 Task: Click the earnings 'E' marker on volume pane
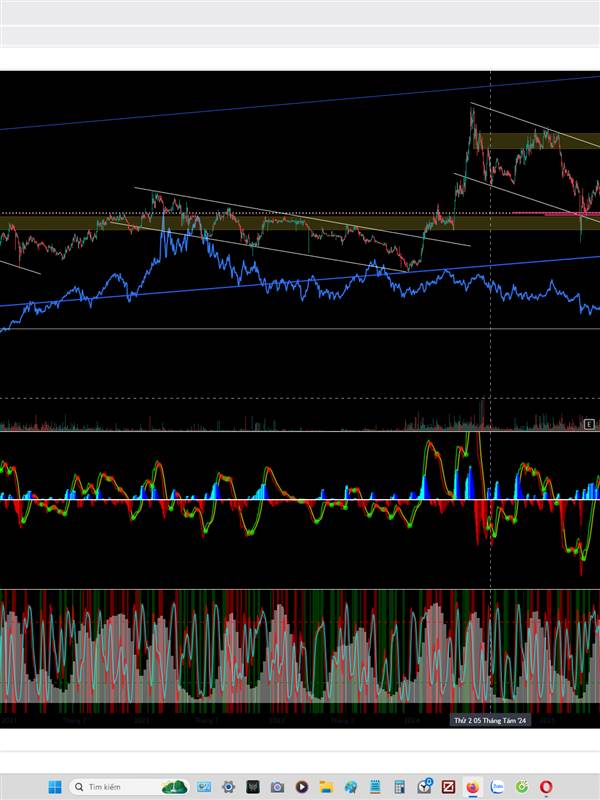(589, 424)
